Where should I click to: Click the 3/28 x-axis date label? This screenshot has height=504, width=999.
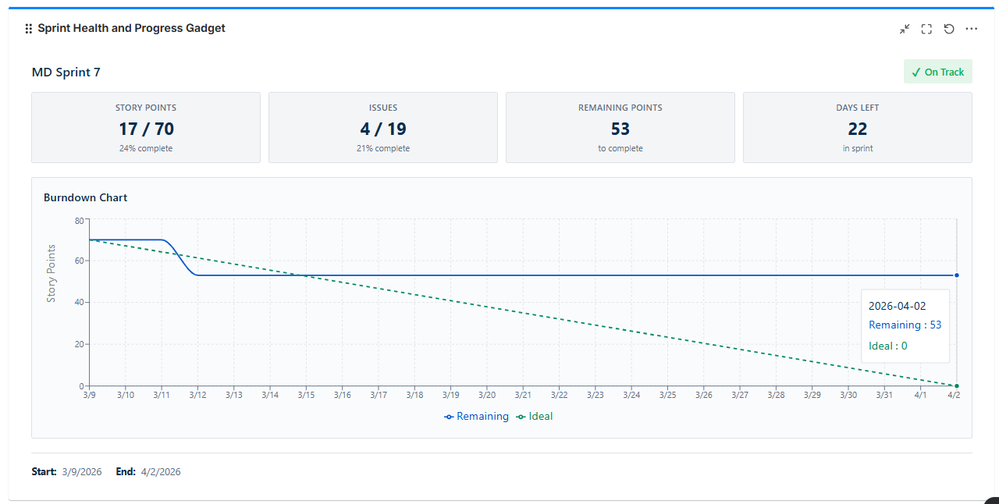776,395
